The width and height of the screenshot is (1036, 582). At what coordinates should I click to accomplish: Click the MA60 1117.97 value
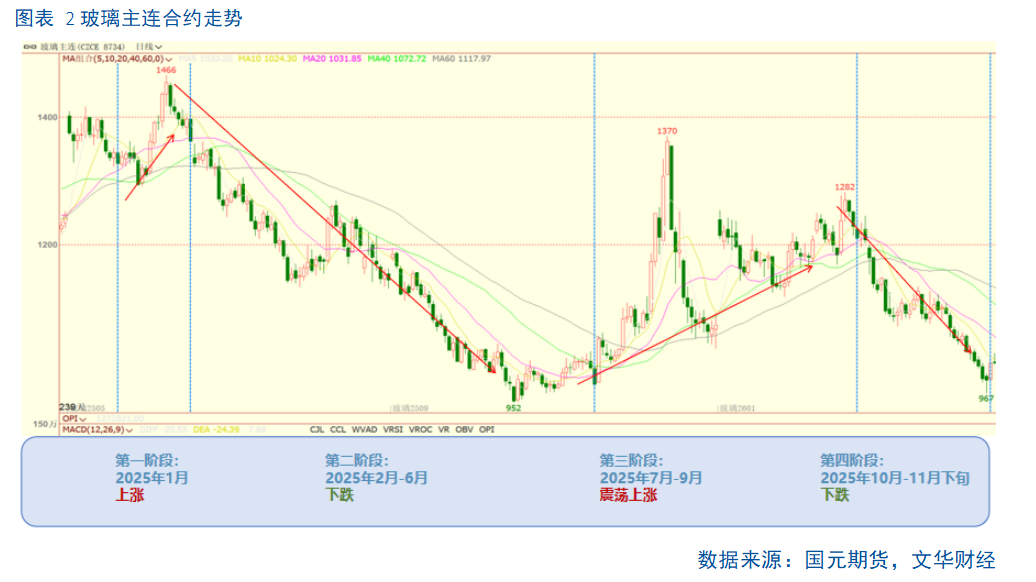coord(461,59)
